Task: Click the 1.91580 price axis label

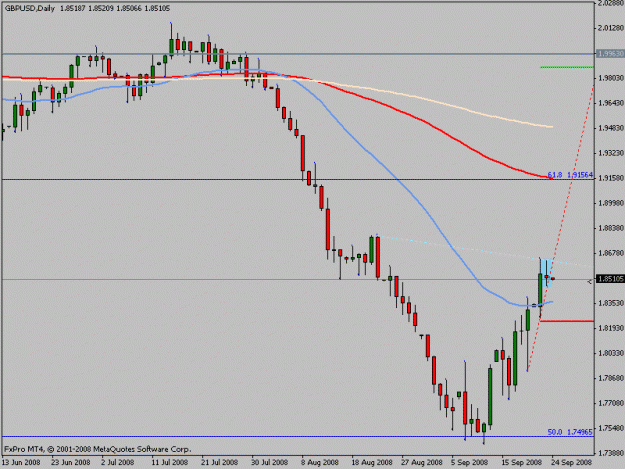Action: (x=610, y=178)
